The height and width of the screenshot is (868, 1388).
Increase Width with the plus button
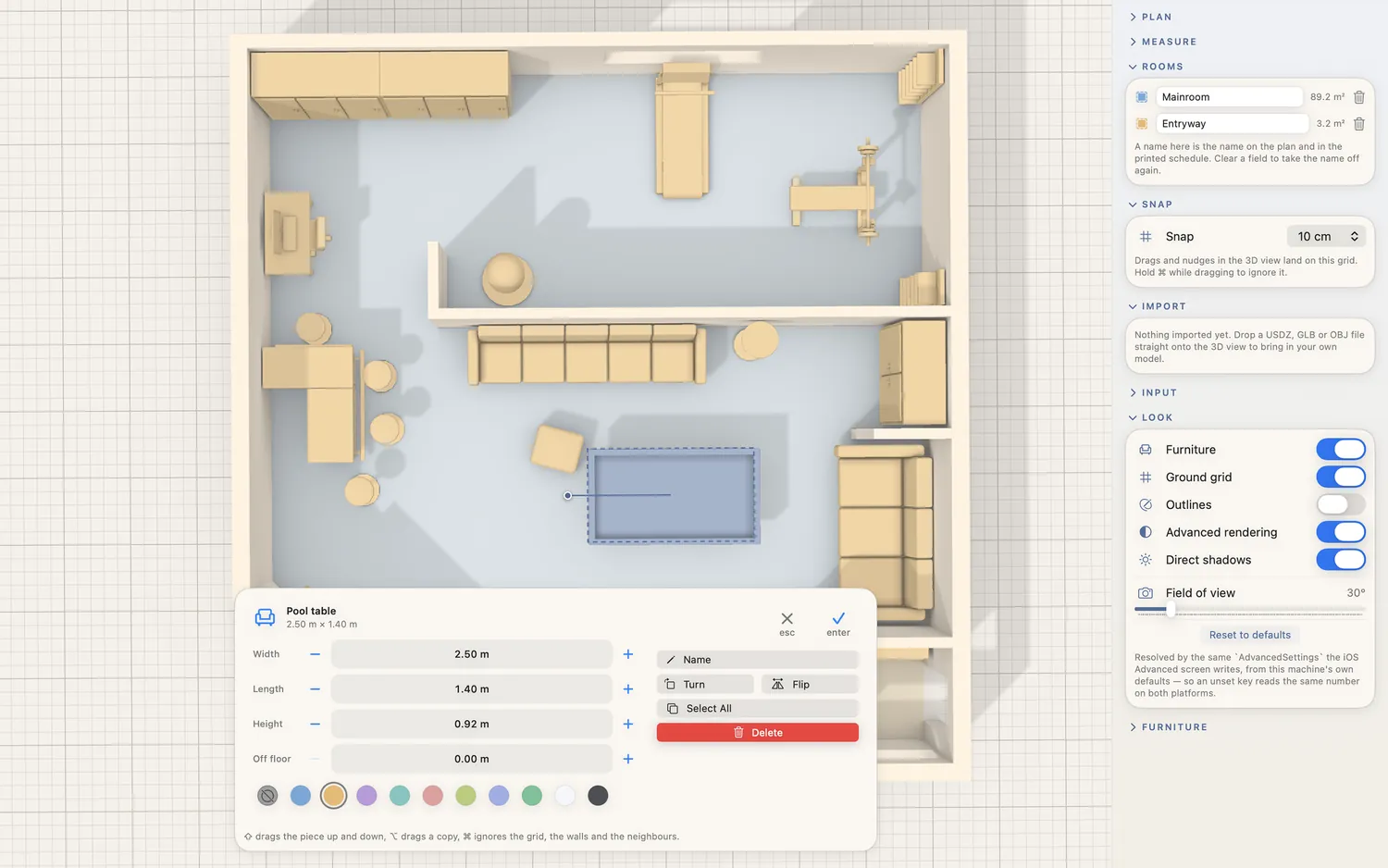click(x=628, y=654)
